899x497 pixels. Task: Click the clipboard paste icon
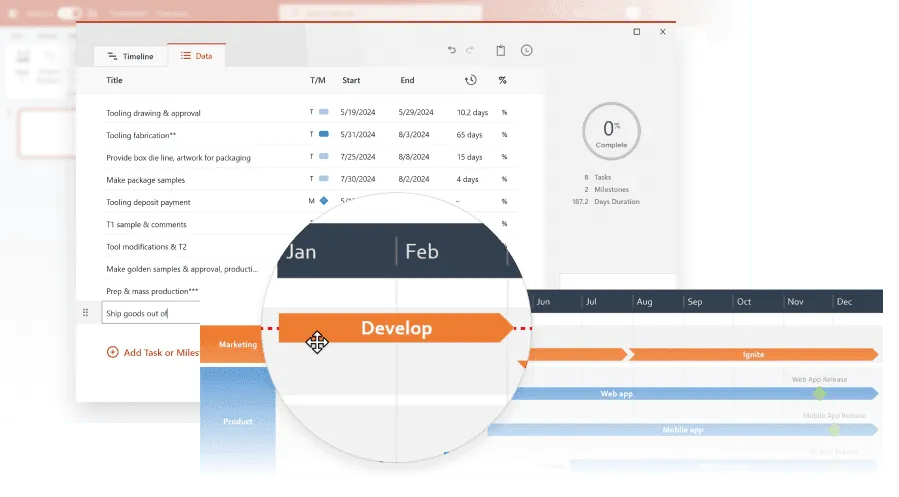click(x=501, y=50)
